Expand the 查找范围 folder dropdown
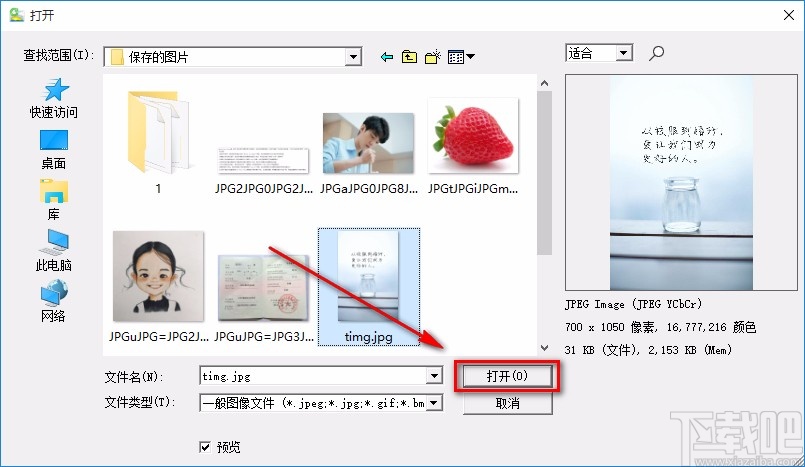 [x=353, y=57]
